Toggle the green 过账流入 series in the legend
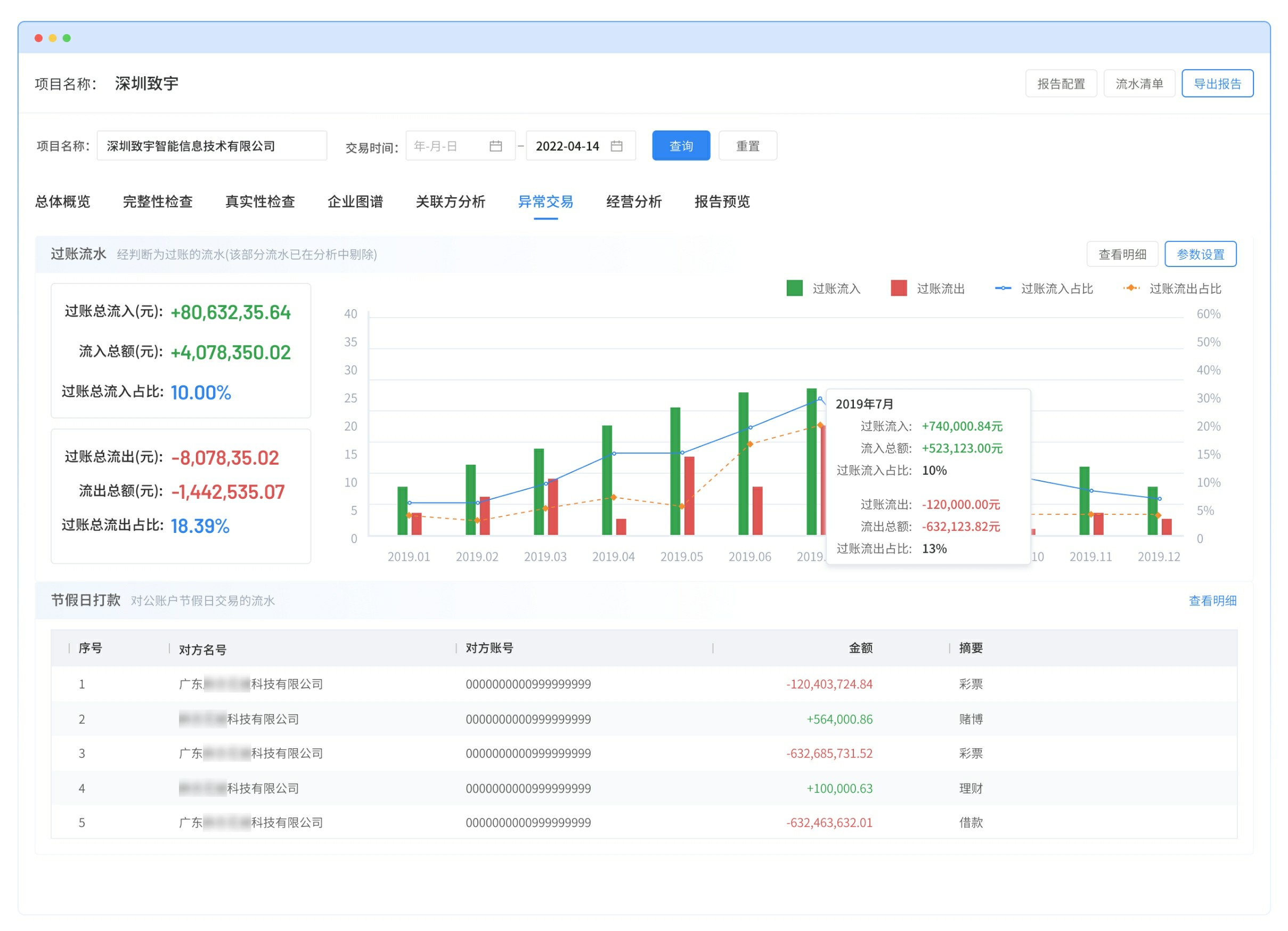This screenshot has width=1288, height=931. (x=795, y=288)
